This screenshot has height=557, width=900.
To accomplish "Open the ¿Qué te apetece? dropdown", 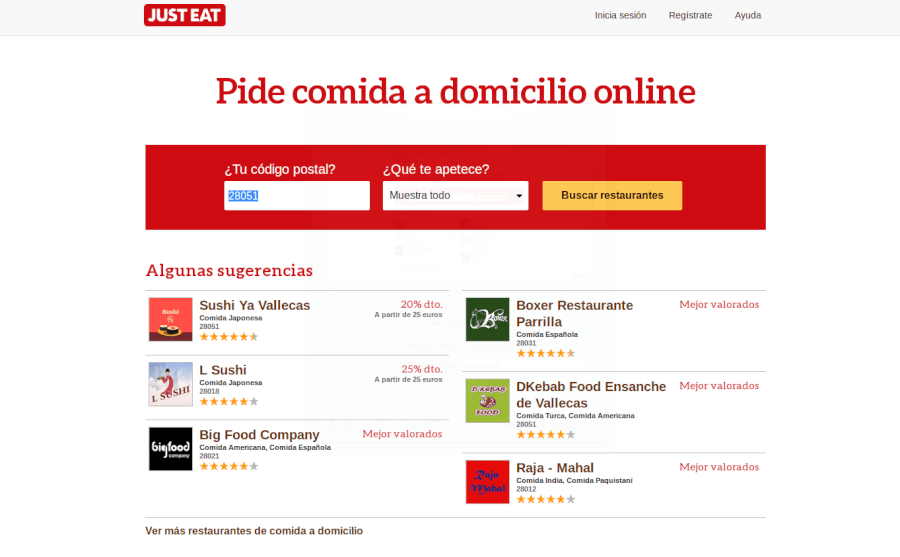I will [455, 196].
